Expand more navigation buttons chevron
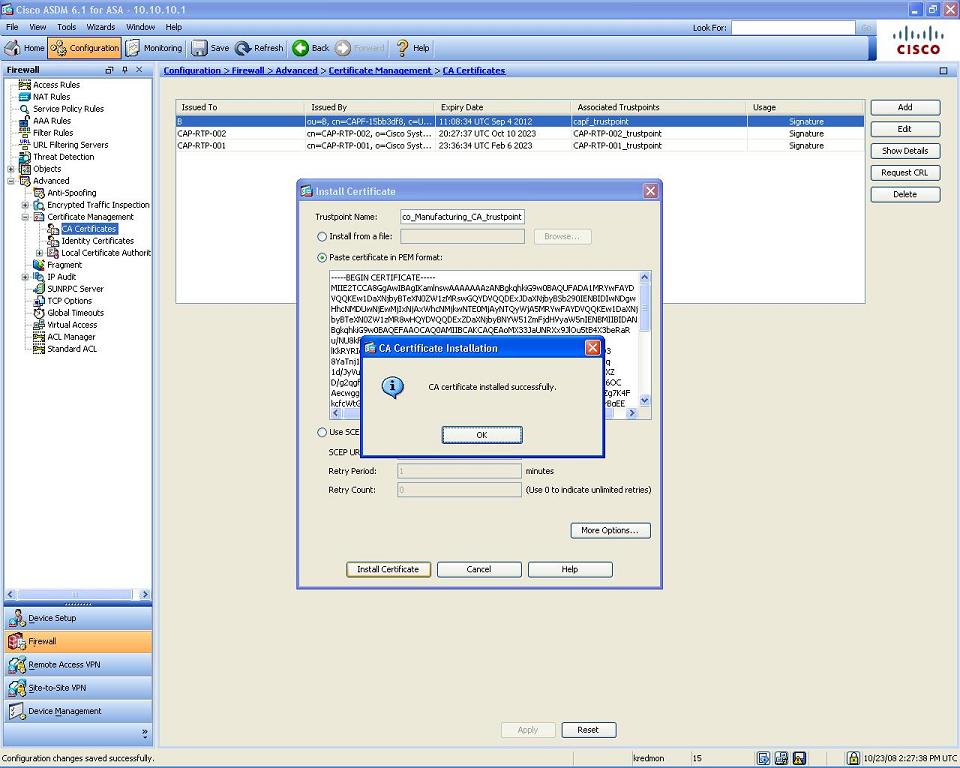The width and height of the screenshot is (960, 768). click(144, 732)
